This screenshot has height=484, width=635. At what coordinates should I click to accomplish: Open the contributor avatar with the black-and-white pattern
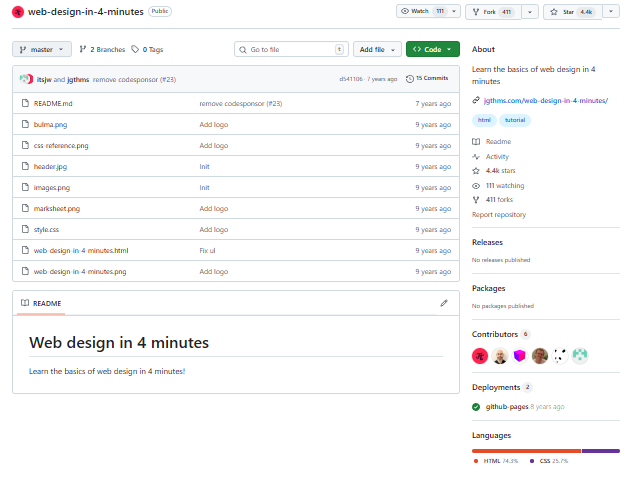[560, 356]
